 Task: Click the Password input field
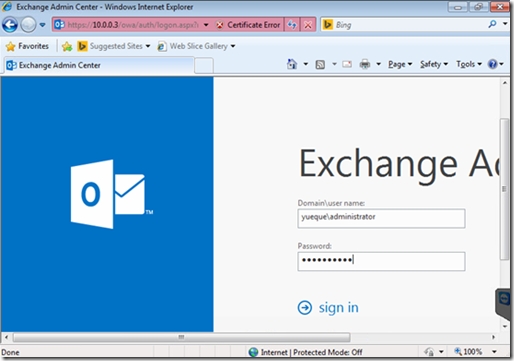click(381, 261)
